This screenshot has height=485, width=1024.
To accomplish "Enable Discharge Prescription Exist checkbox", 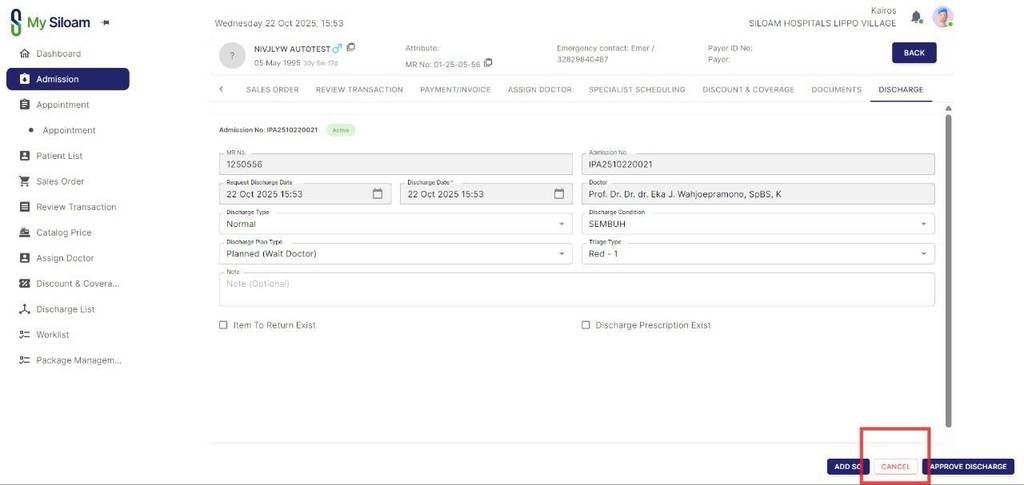I will [586, 325].
